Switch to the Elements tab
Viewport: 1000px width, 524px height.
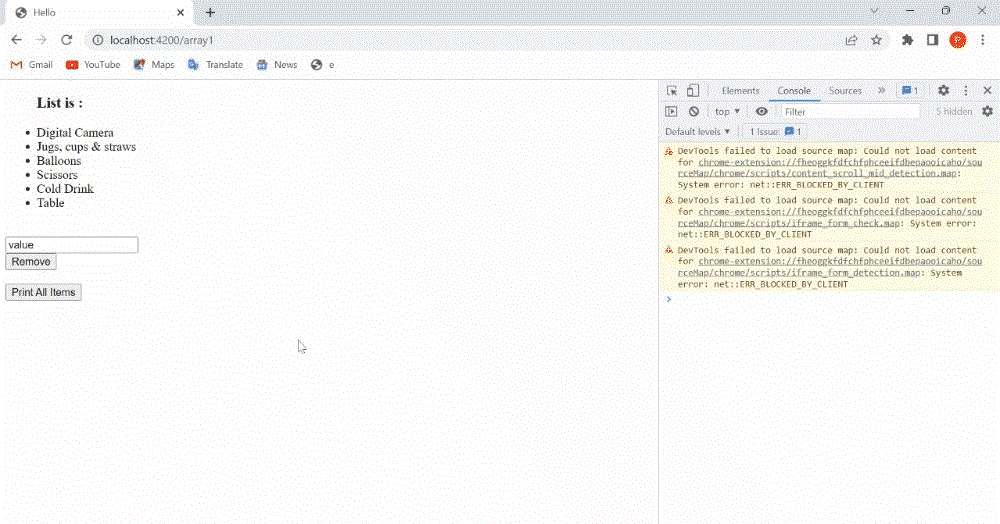click(740, 91)
